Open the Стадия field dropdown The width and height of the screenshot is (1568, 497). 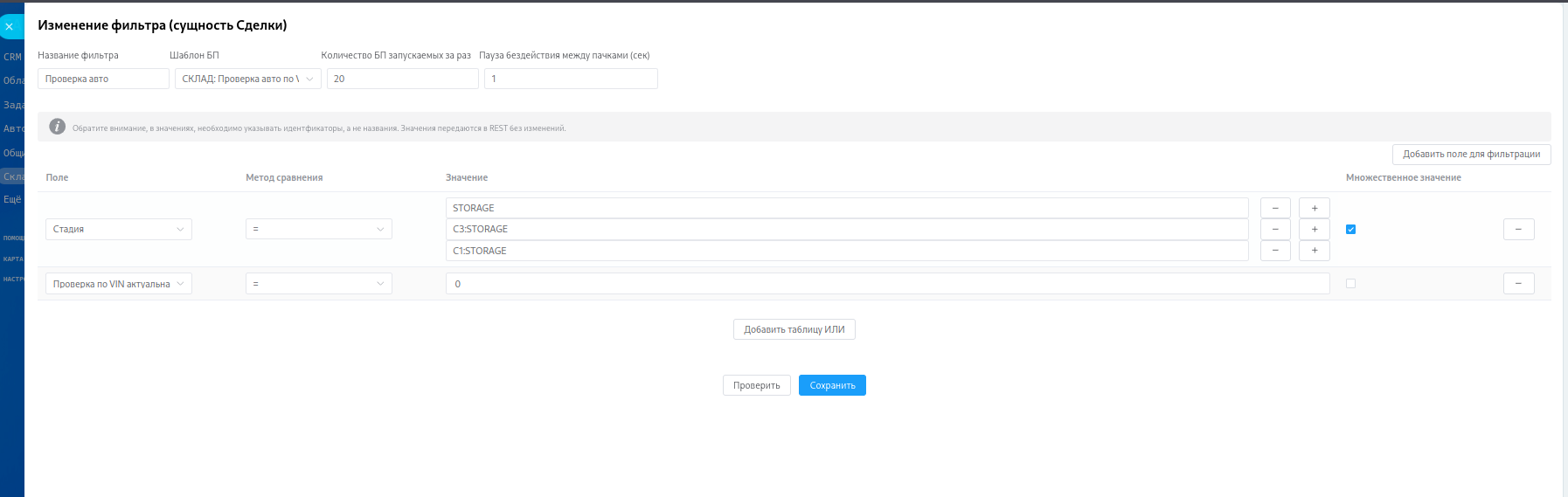coord(119,229)
